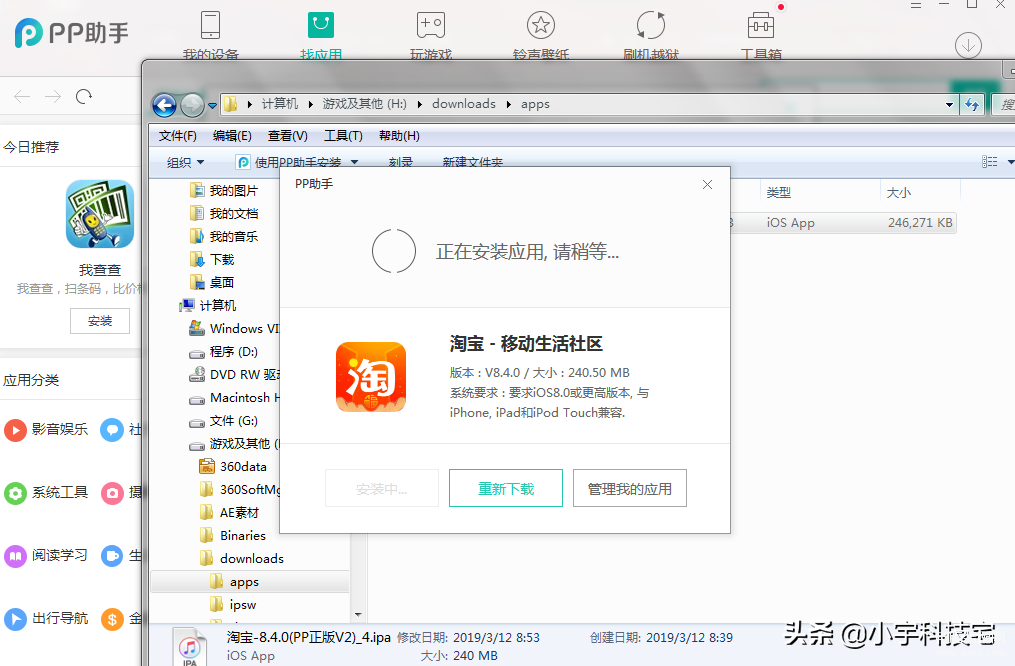The height and width of the screenshot is (666, 1015).
Task: Open the 帮助(H) menu
Action: pyautogui.click(x=399, y=136)
